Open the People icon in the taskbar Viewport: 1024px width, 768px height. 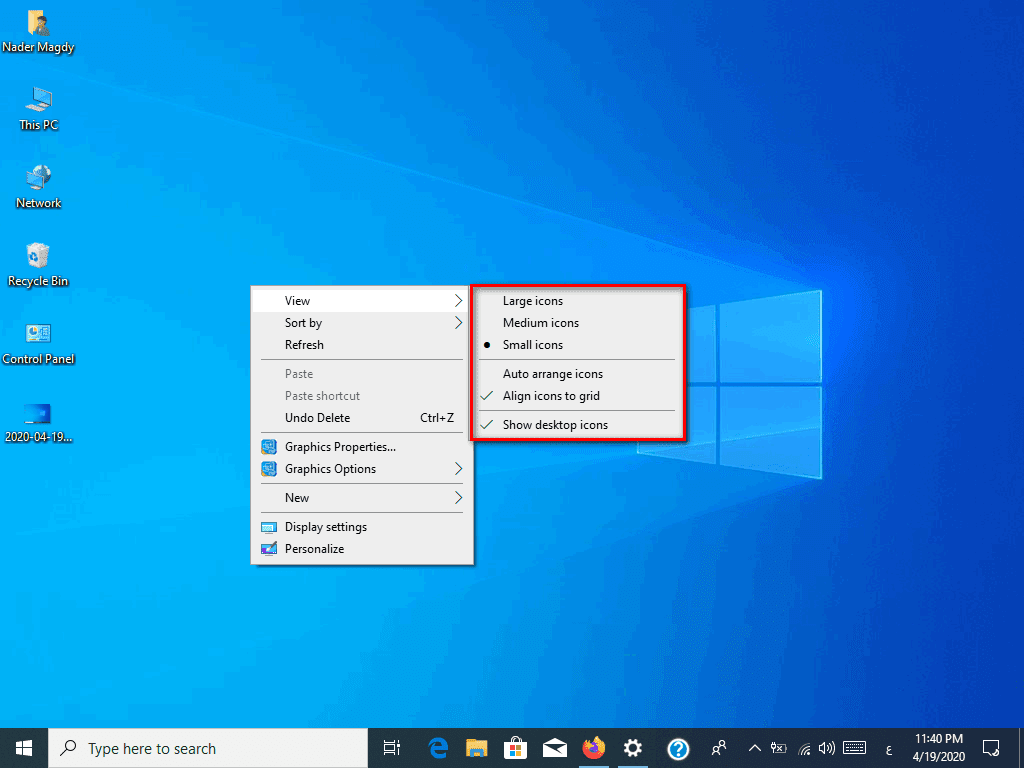[719, 748]
